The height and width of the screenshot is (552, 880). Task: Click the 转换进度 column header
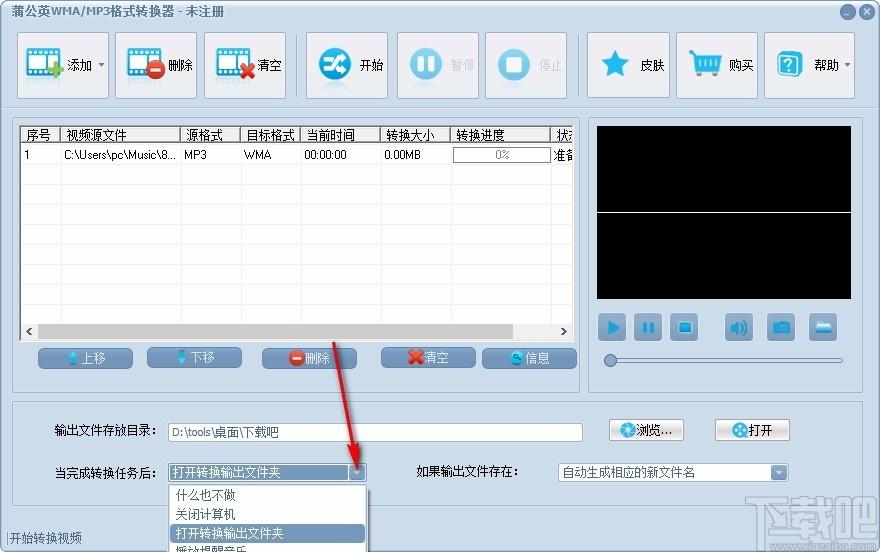pyautogui.click(x=501, y=135)
